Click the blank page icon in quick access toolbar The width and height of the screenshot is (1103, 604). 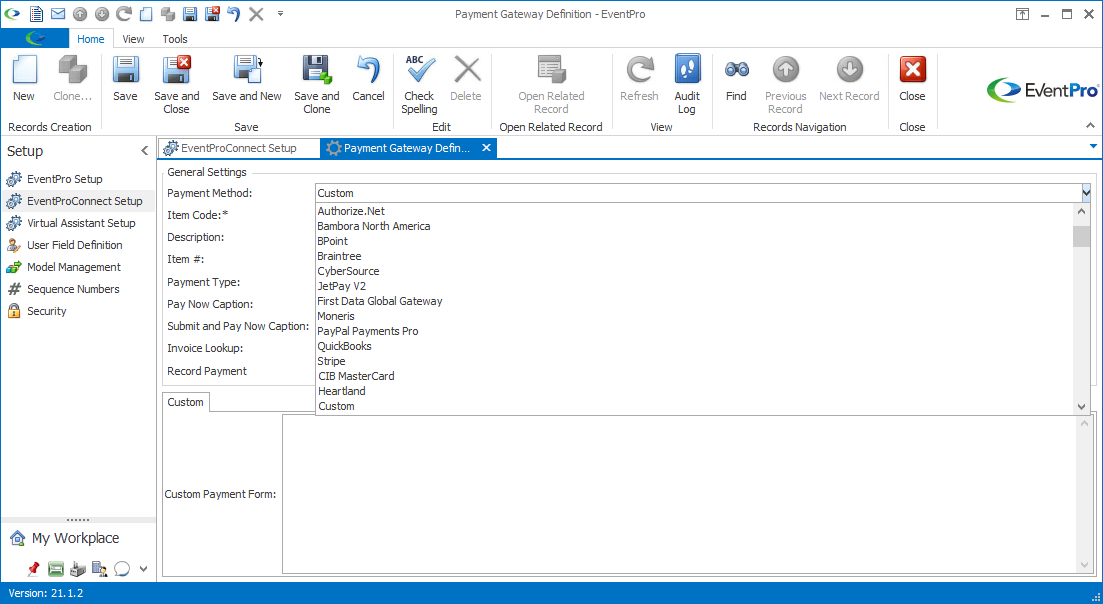point(146,14)
